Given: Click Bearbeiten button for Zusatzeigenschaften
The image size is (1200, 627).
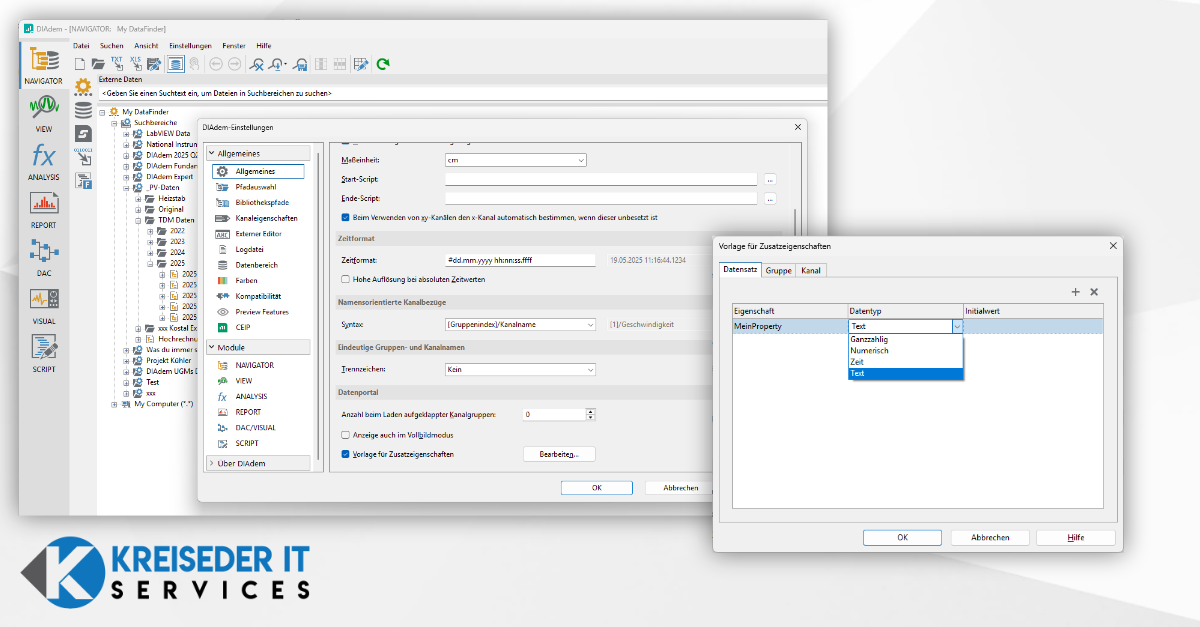Looking at the screenshot, I should coord(559,454).
